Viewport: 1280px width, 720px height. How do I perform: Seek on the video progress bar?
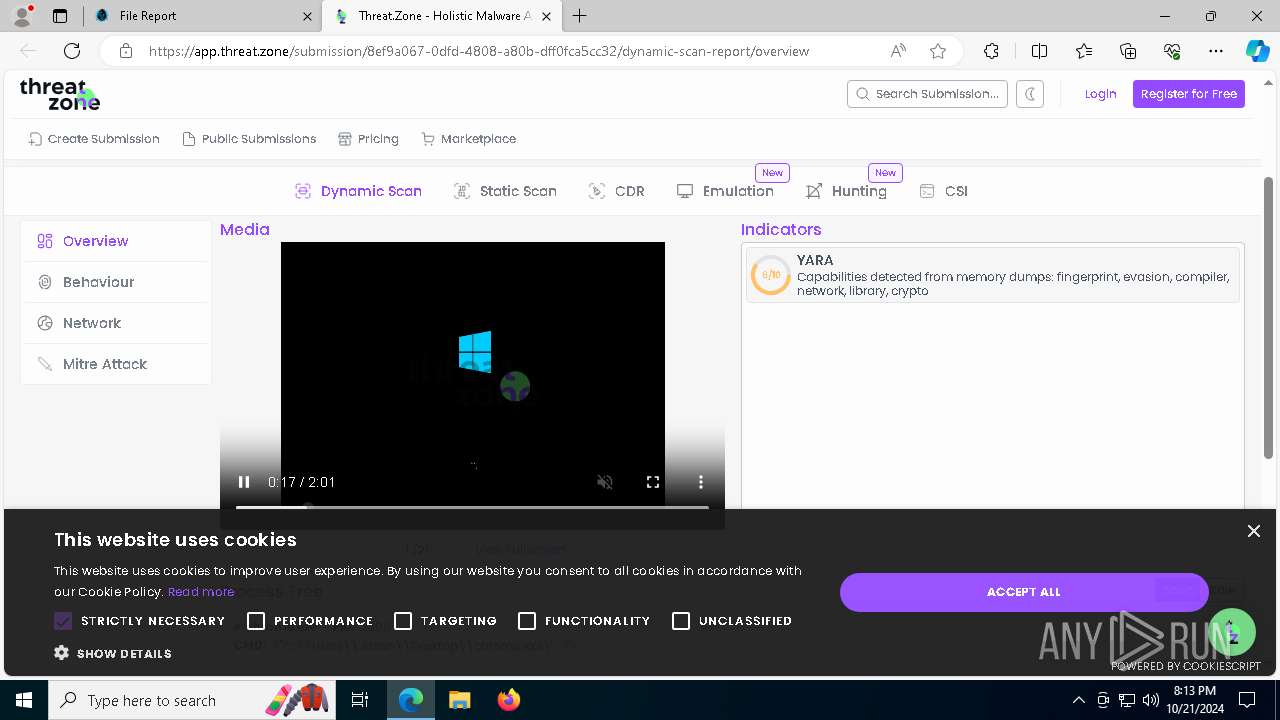point(472,507)
